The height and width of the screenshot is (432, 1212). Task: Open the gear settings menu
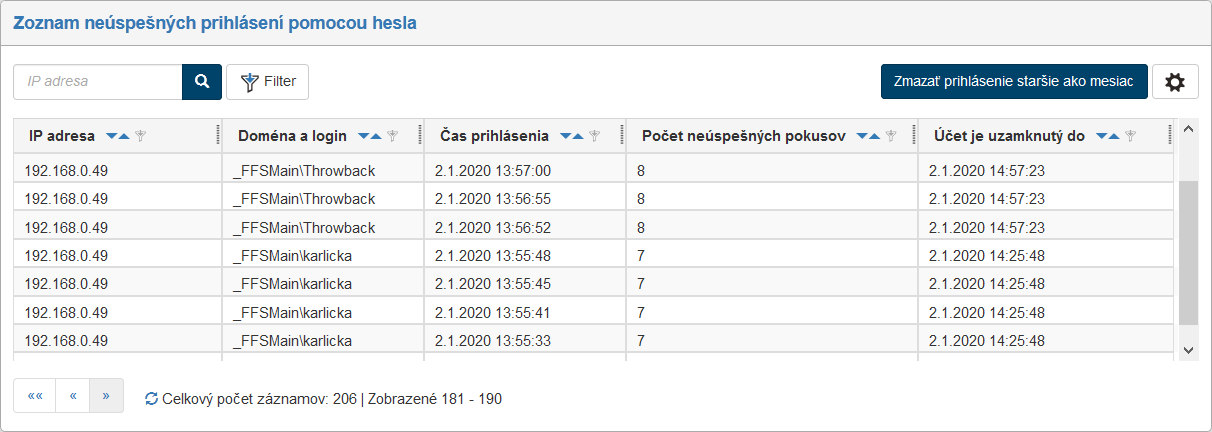(x=1175, y=82)
